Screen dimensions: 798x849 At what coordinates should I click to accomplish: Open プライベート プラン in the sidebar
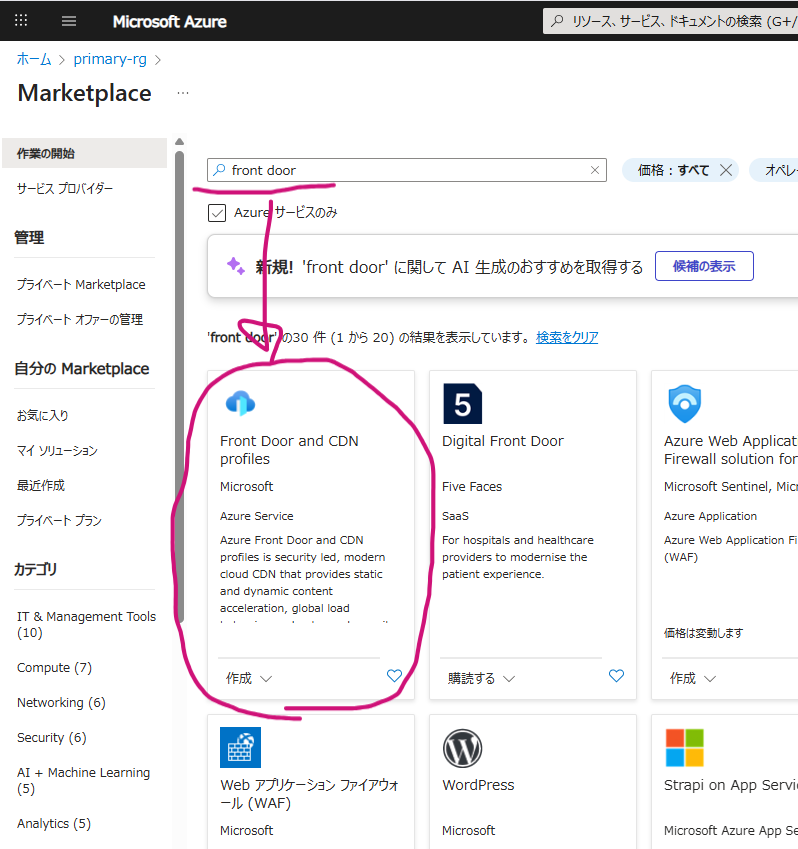click(x=59, y=520)
